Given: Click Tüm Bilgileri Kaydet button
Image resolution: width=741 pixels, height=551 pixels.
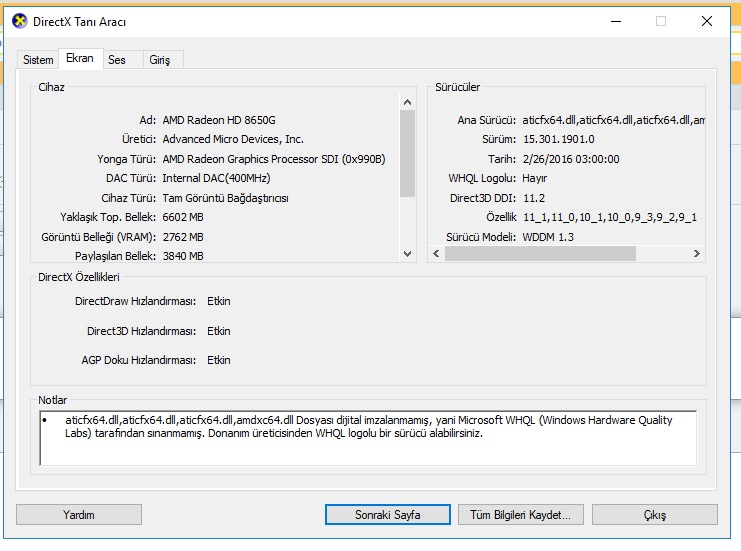Looking at the screenshot, I should click(x=520, y=515).
